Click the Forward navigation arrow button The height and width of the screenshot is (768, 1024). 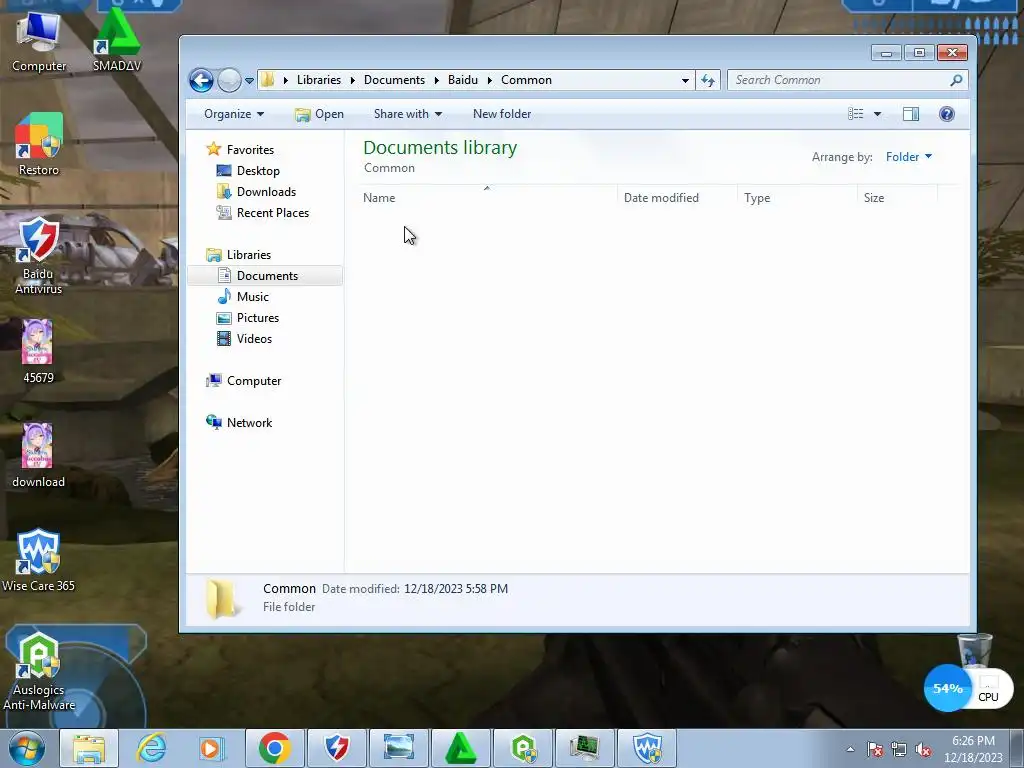pyautogui.click(x=229, y=80)
